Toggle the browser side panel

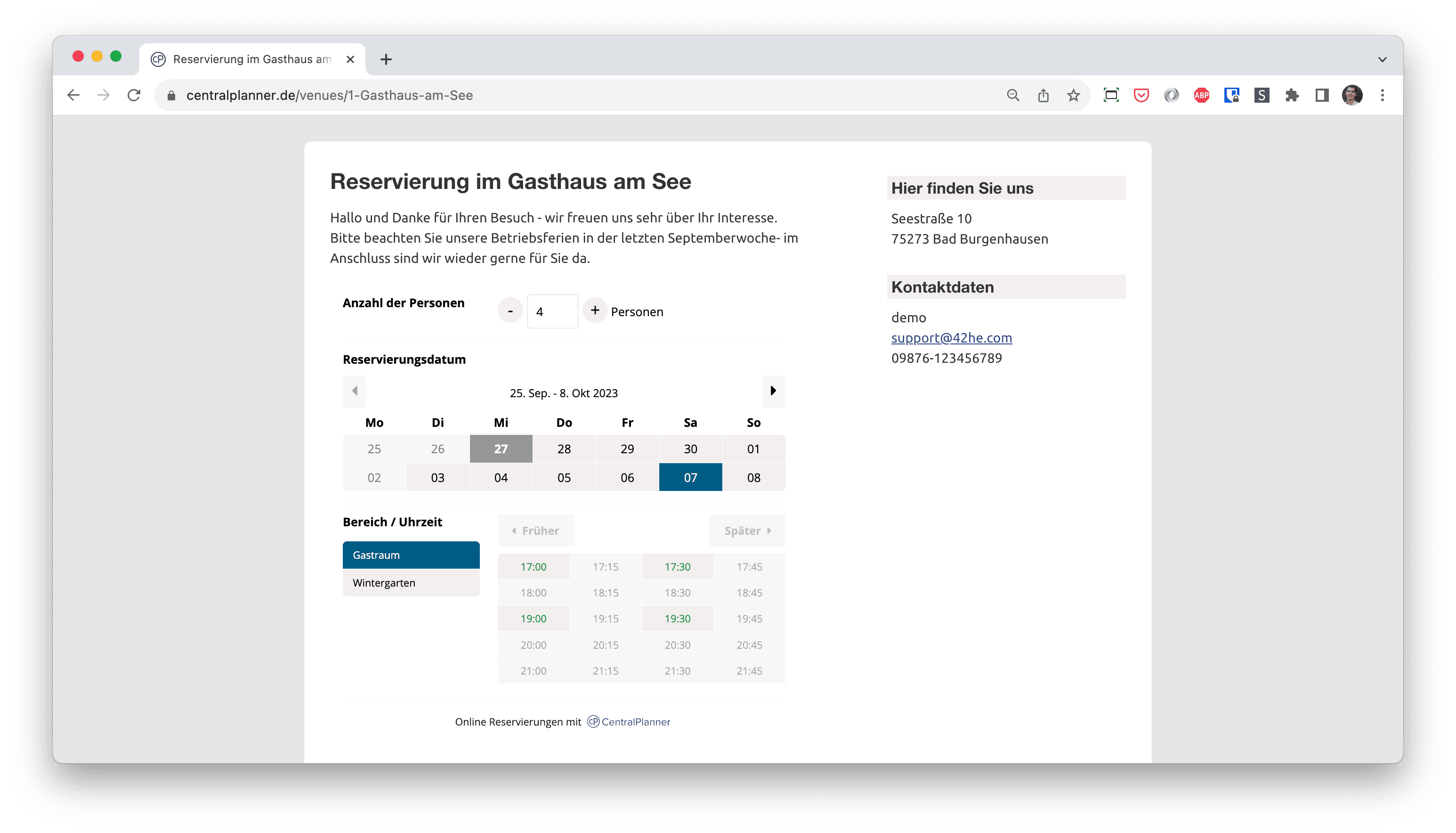click(x=1322, y=95)
